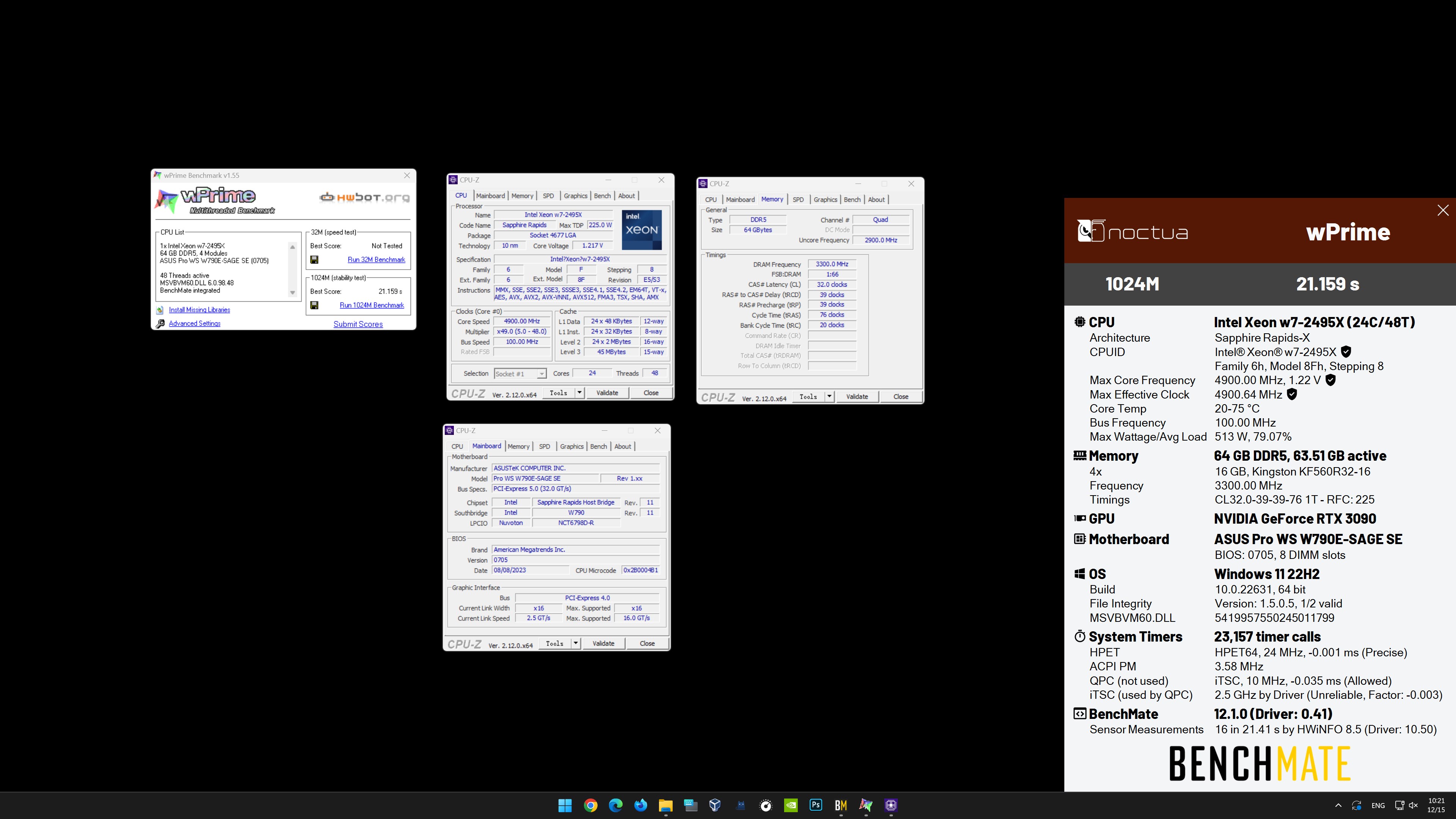Click Close button in CPU-Z memory window
Image resolution: width=1456 pixels, height=819 pixels.
tap(901, 397)
